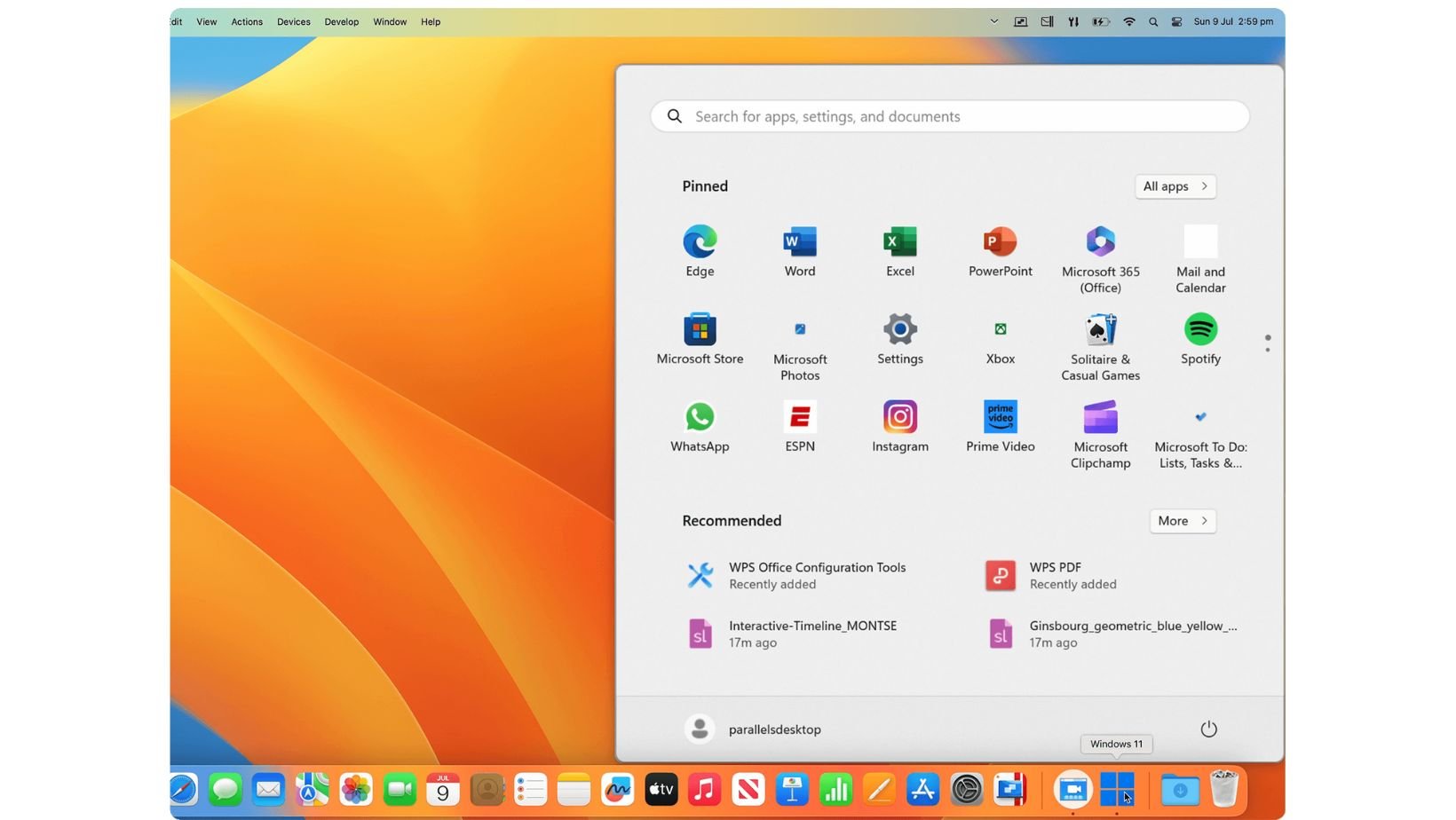Open App Store from the Dock

(x=922, y=789)
